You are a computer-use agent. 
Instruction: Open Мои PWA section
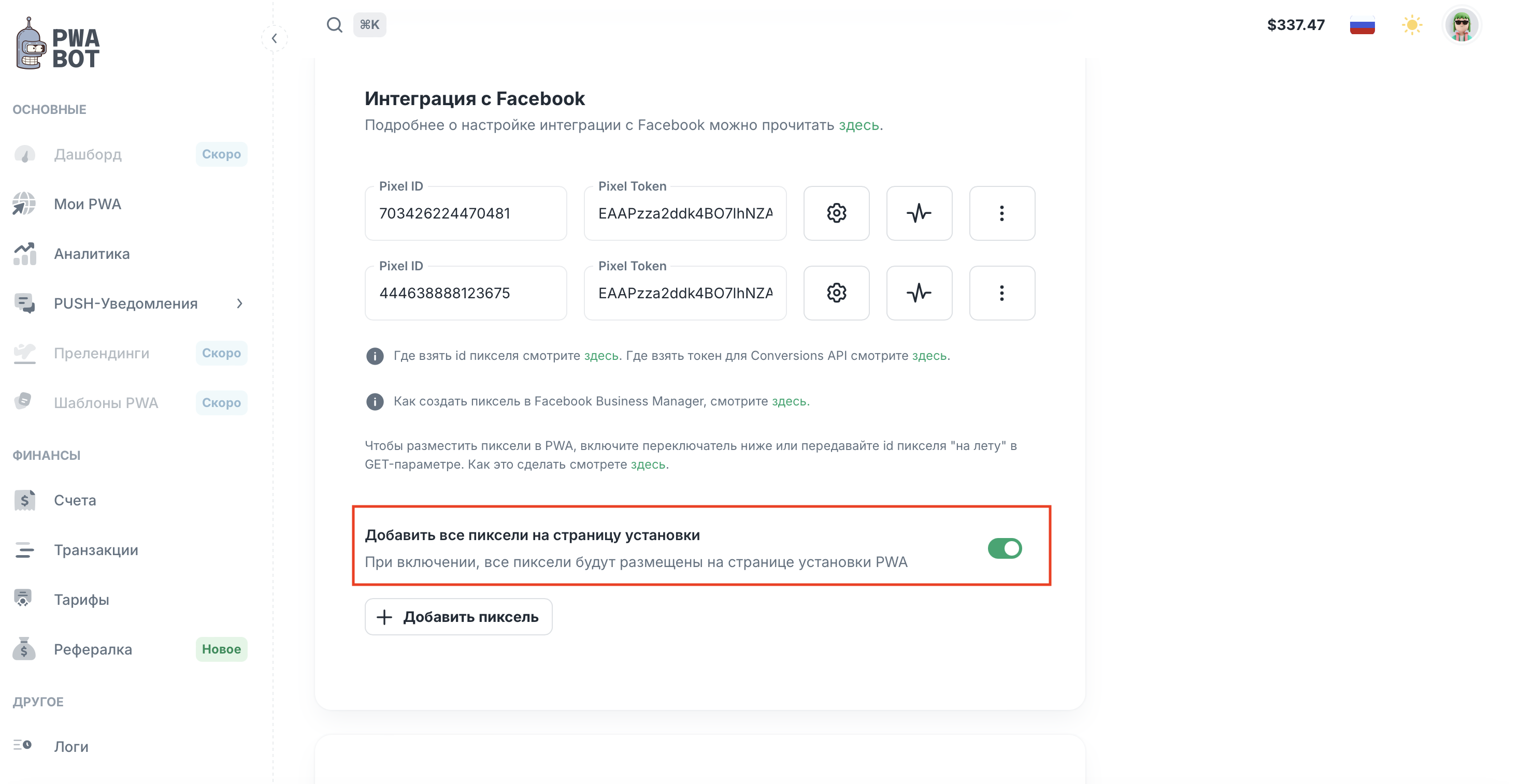coord(87,204)
